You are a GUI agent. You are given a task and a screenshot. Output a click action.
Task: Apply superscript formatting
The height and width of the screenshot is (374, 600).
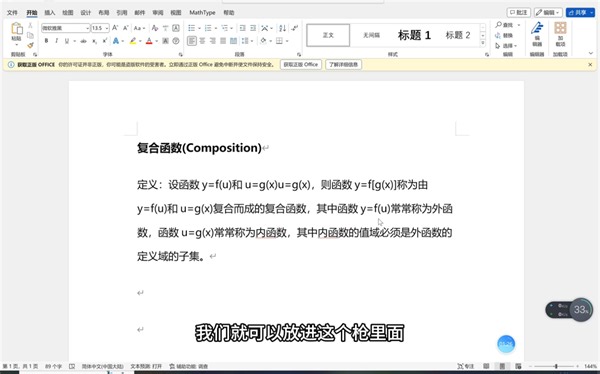click(x=104, y=41)
